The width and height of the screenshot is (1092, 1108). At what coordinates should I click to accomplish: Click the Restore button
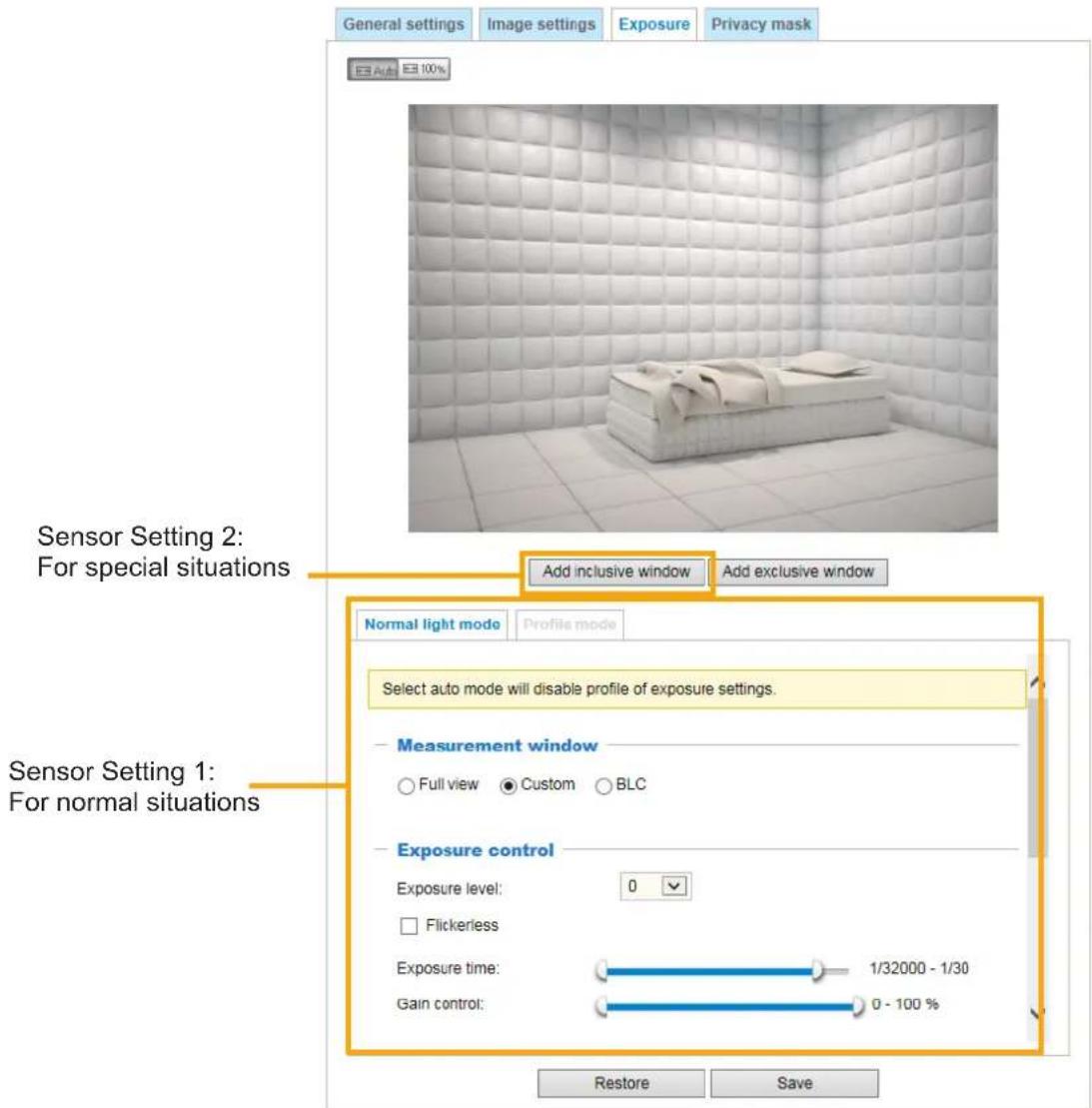[x=621, y=1083]
